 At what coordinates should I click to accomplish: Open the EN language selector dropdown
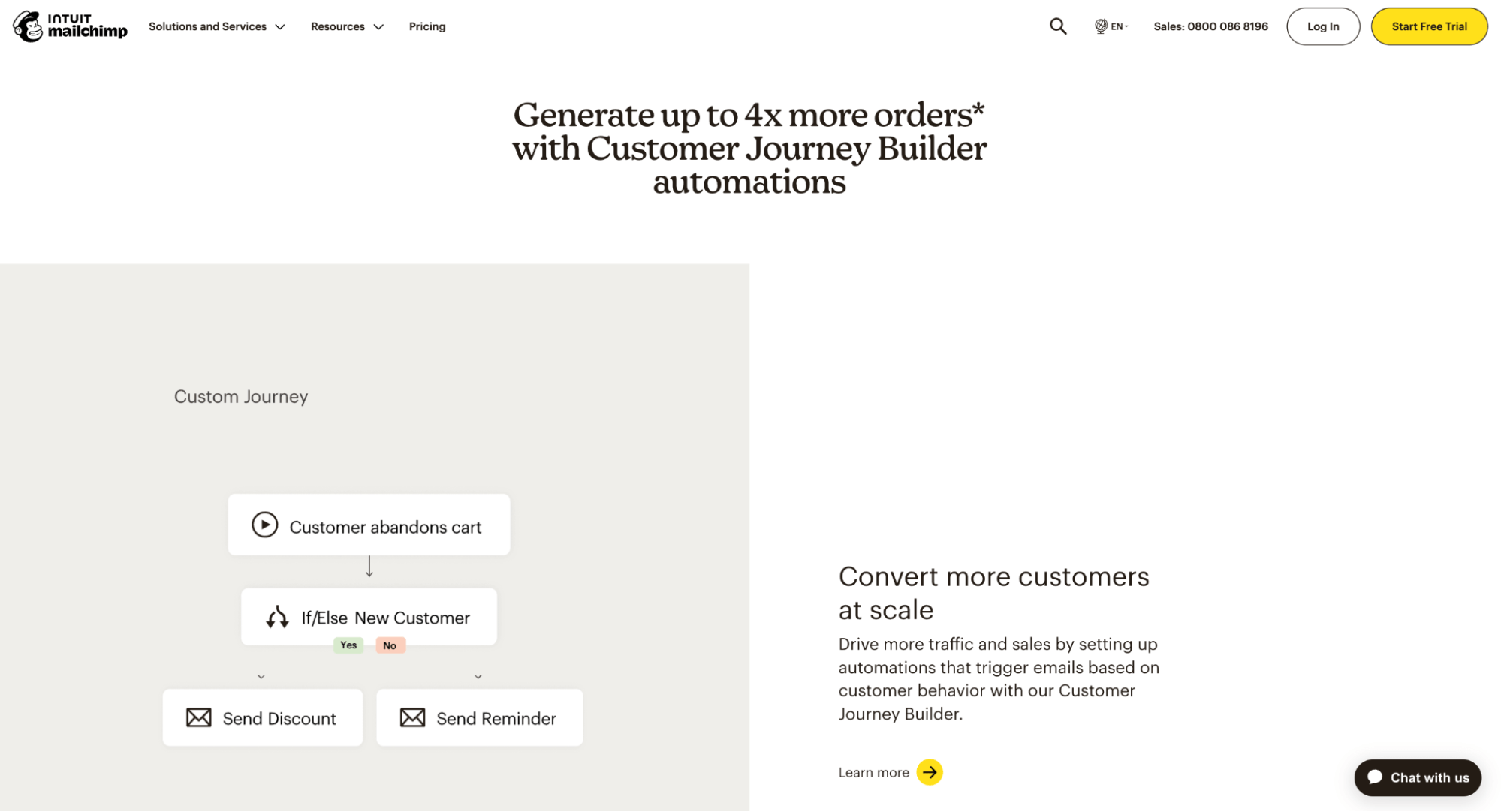click(x=1111, y=26)
